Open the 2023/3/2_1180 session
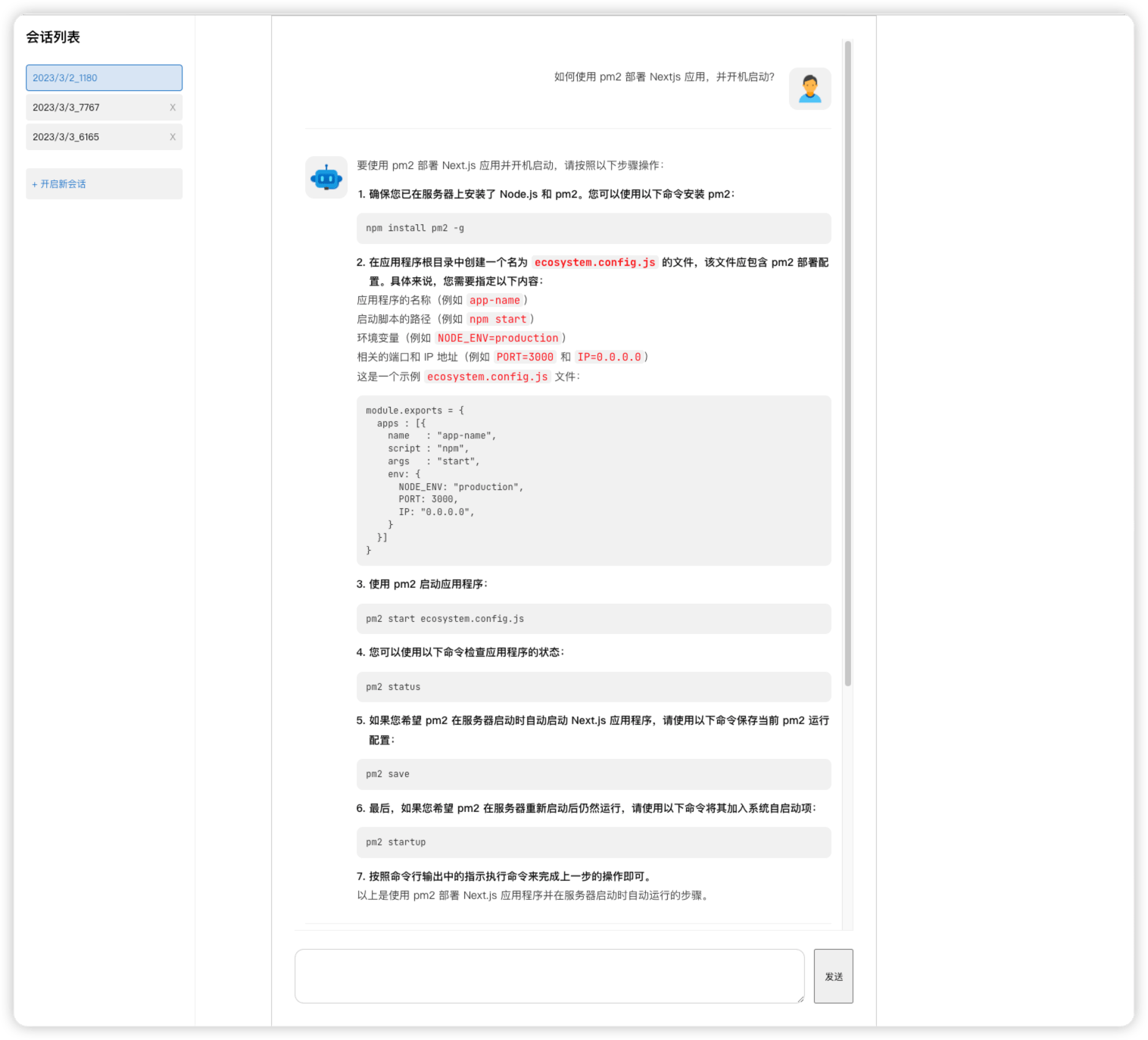This screenshot has width=1148, height=1040. pyautogui.click(x=104, y=78)
